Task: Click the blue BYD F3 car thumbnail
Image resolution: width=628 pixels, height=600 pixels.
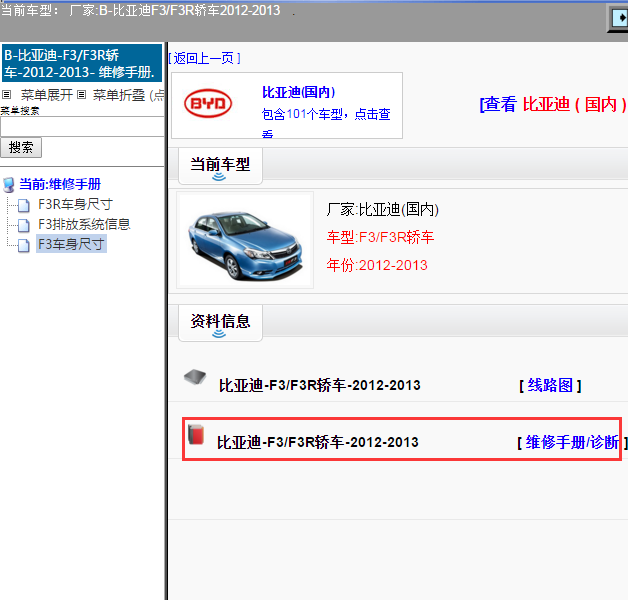Action: click(245, 240)
